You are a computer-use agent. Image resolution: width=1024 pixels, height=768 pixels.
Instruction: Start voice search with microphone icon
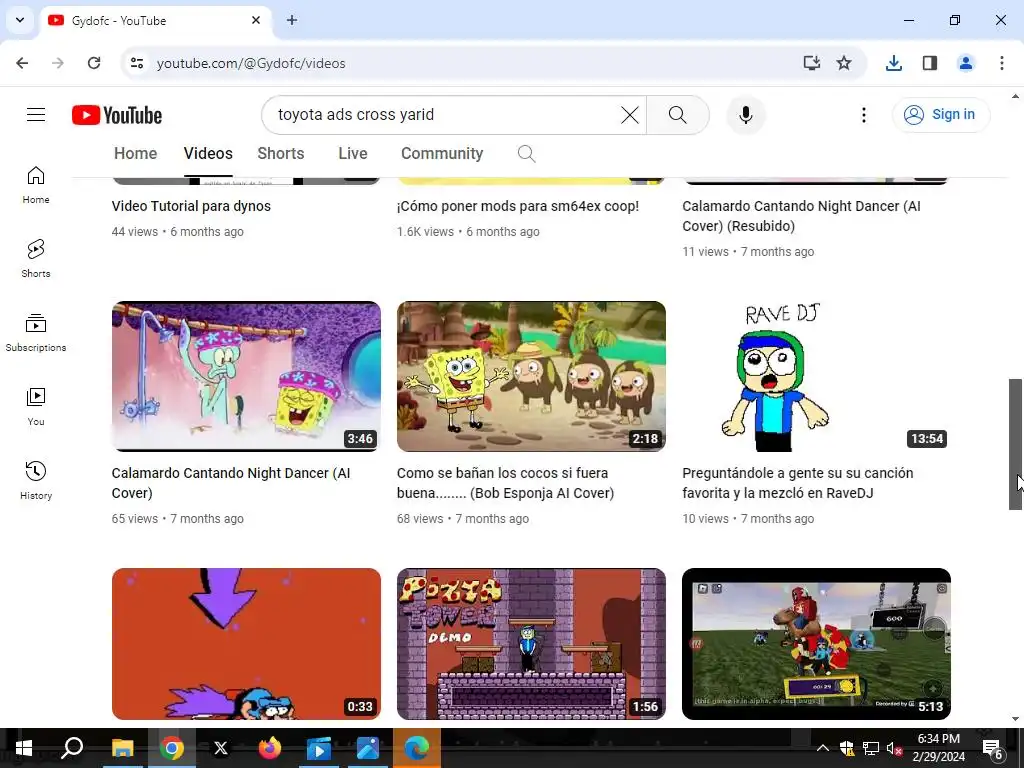pyautogui.click(x=746, y=115)
